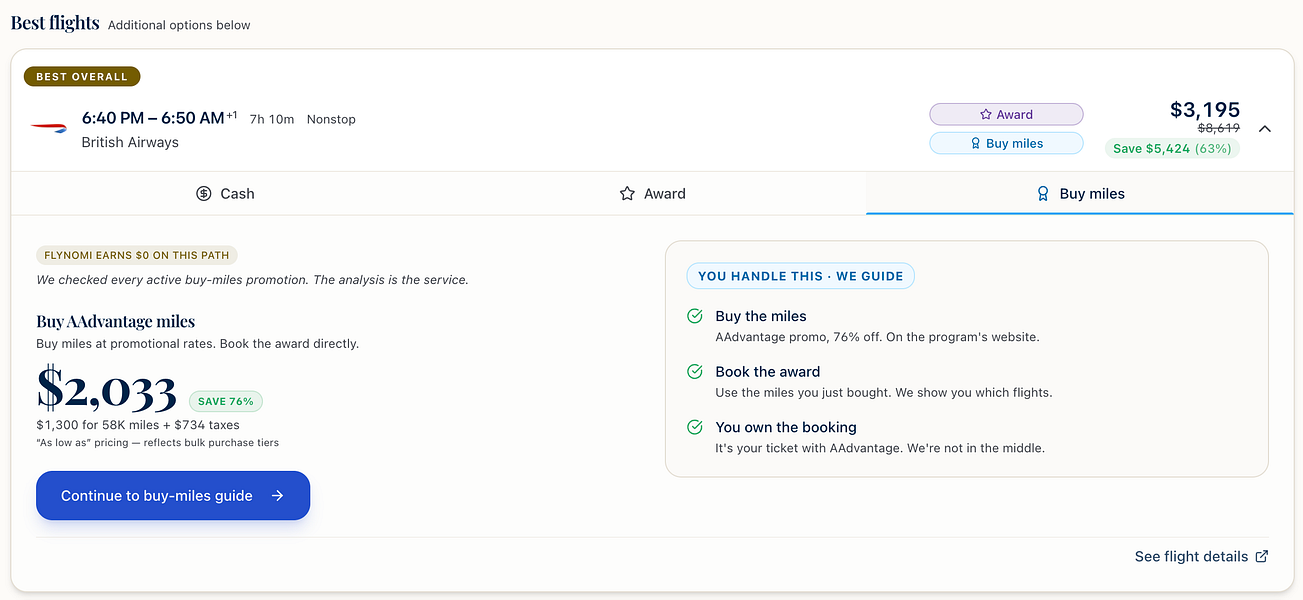Click the Buy miles pill badge
Viewport: 1303px width, 600px height.
[1006, 143]
